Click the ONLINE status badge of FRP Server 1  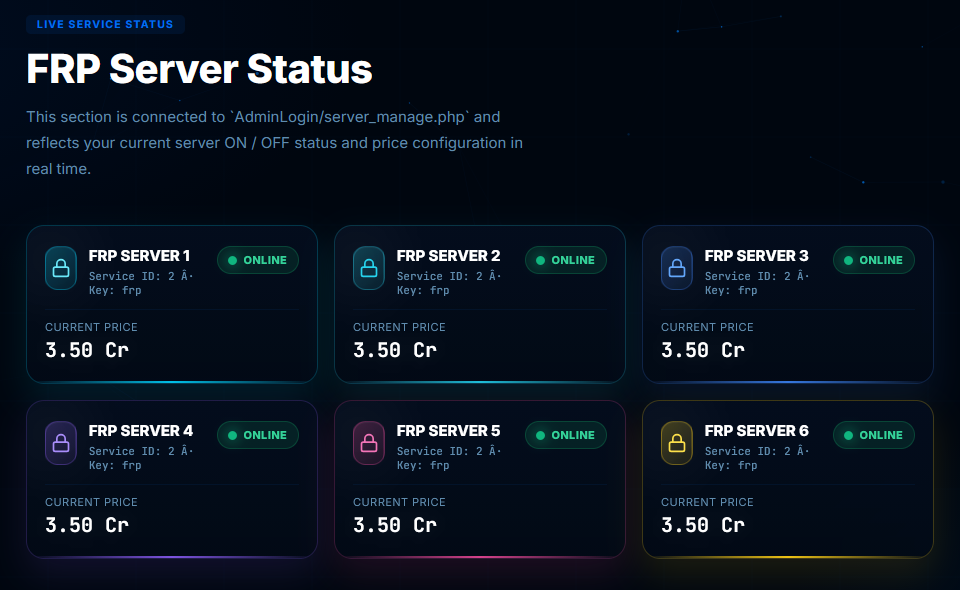258,260
